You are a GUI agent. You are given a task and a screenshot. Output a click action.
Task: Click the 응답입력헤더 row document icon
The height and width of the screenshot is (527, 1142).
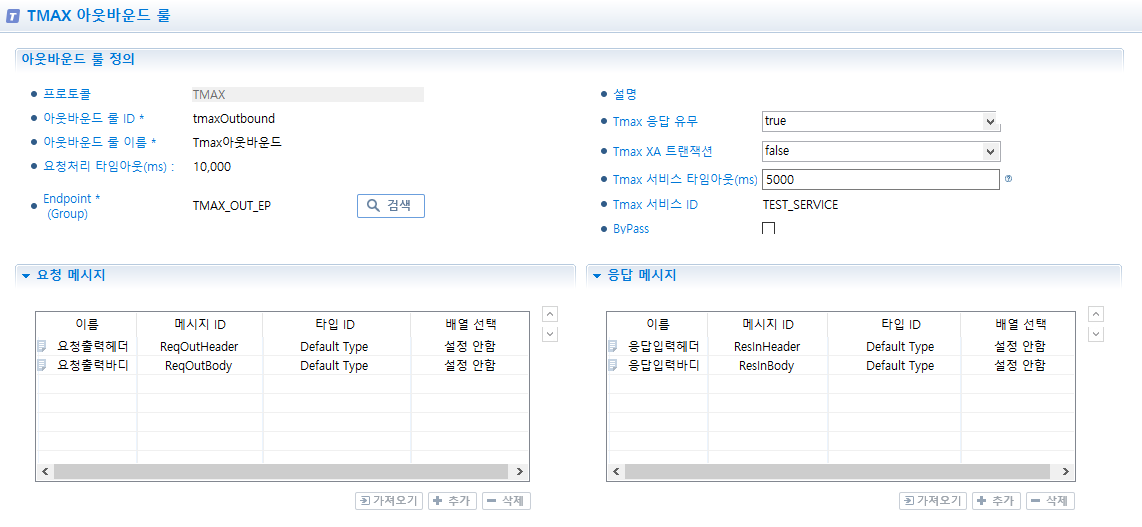[x=613, y=346]
